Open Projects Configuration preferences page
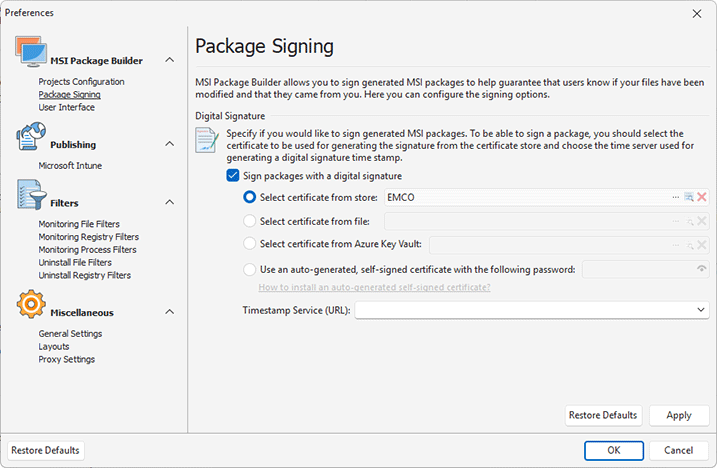This screenshot has height=468, width=717. click(81, 82)
